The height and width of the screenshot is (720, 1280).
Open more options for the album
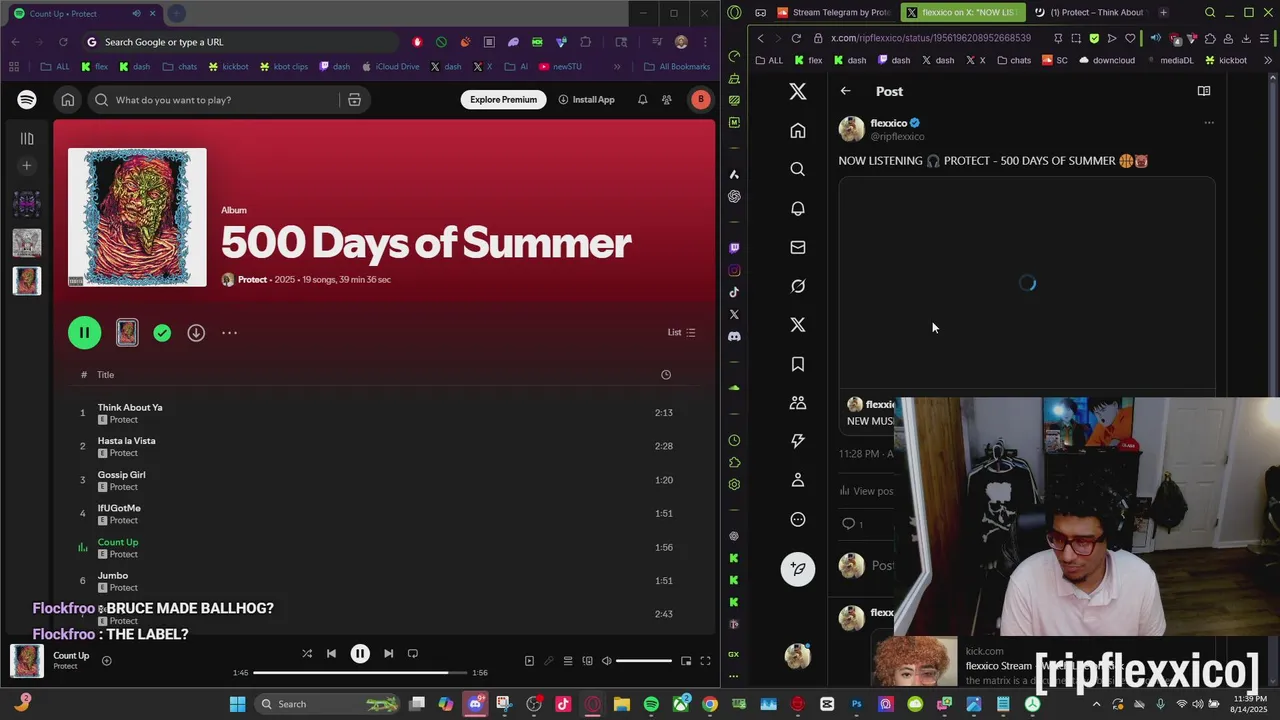click(x=229, y=333)
